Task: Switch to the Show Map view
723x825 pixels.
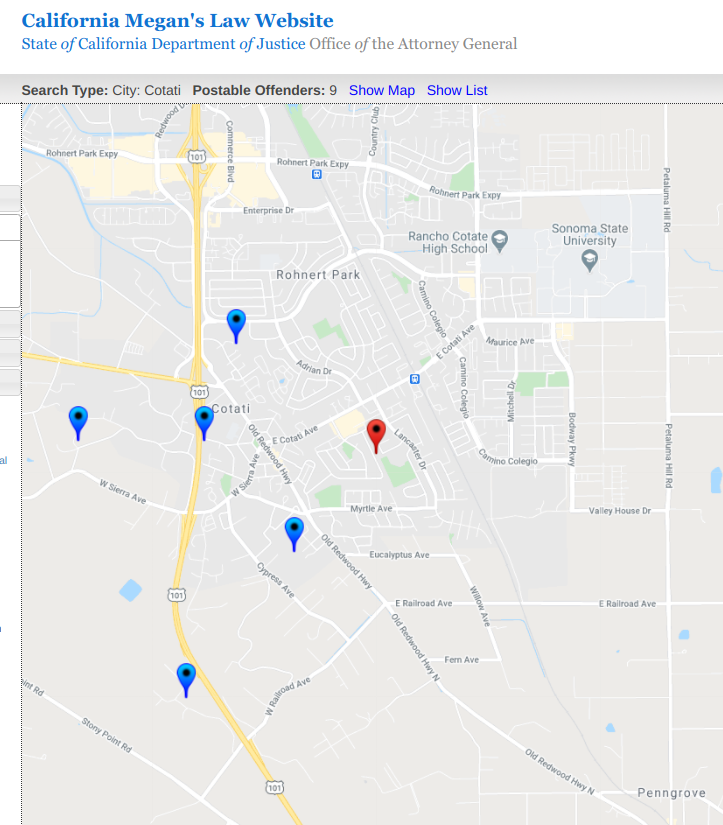Action: pyautogui.click(x=381, y=90)
